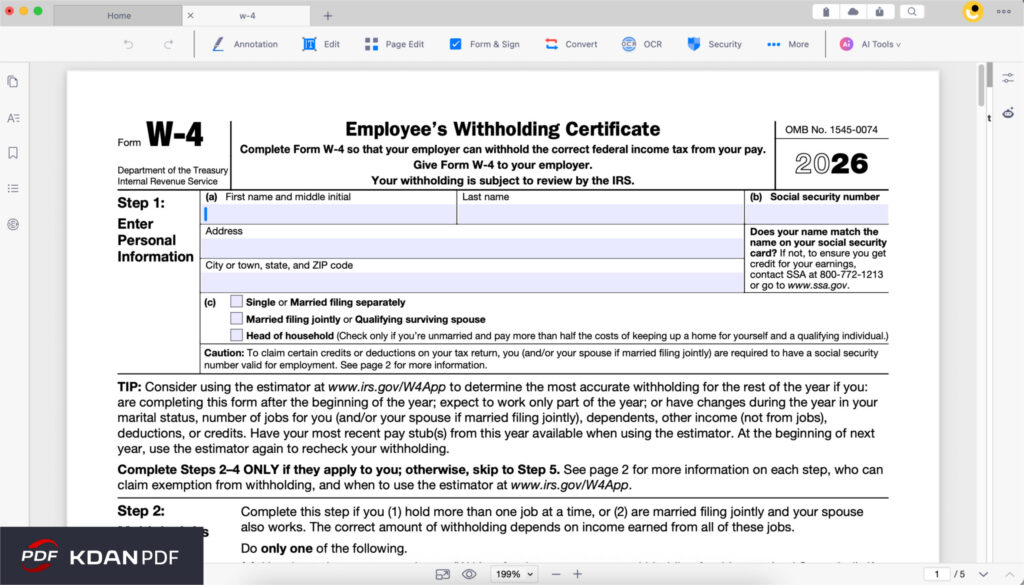This screenshot has height=585, width=1024.
Task: Open the More menu in the toolbar
Action: coord(789,44)
